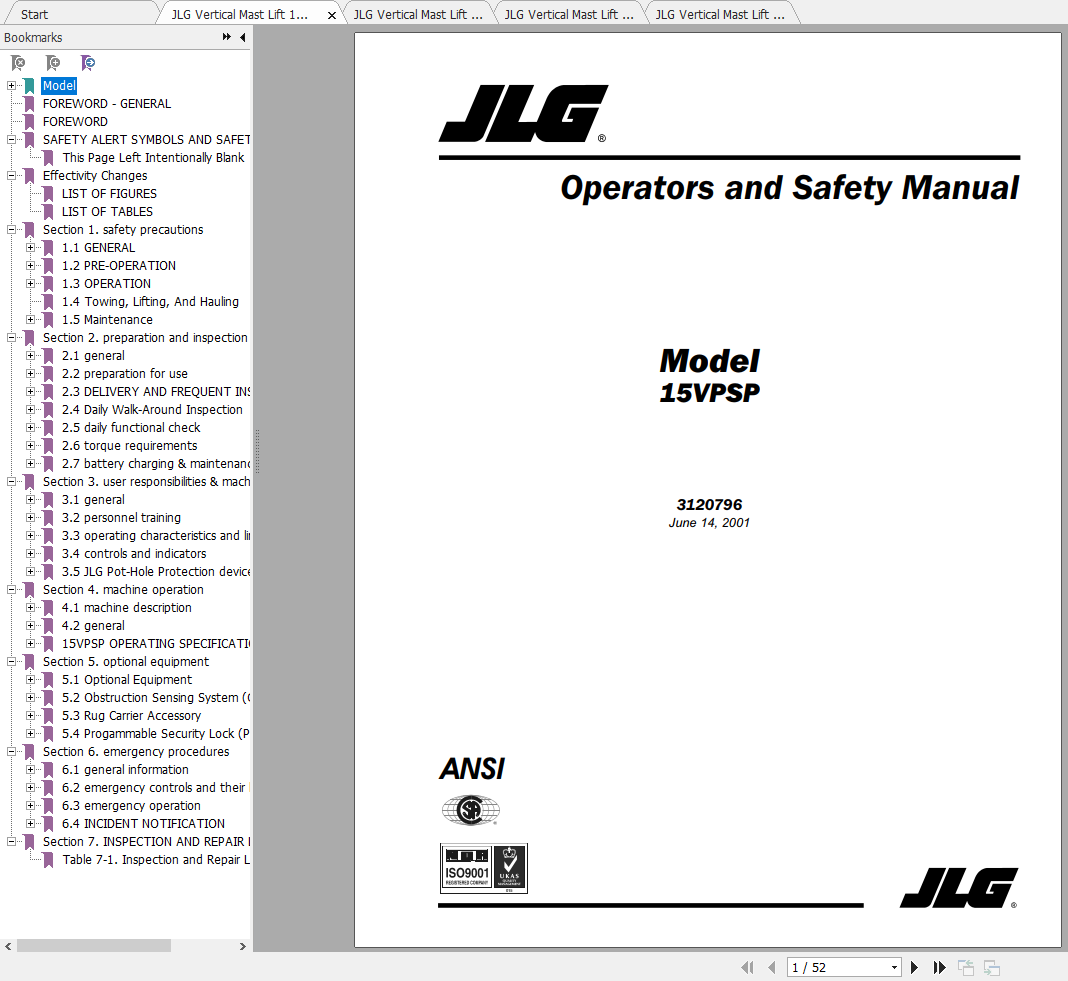Screen dimensions: 1068x981
Task: Open the 5.2 Obstruction Sensing System bookmark
Action: click(156, 698)
